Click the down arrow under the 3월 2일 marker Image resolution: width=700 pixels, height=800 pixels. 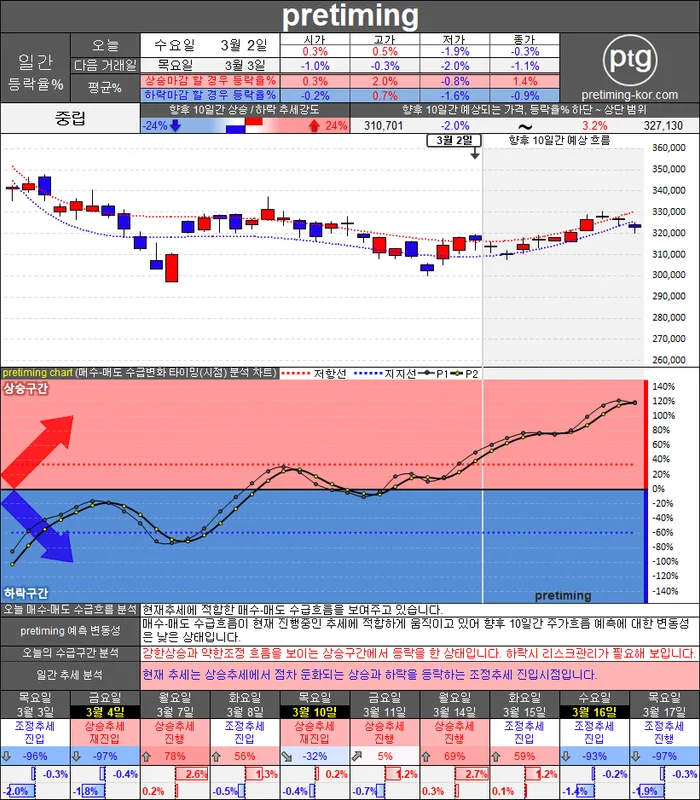click(475, 153)
